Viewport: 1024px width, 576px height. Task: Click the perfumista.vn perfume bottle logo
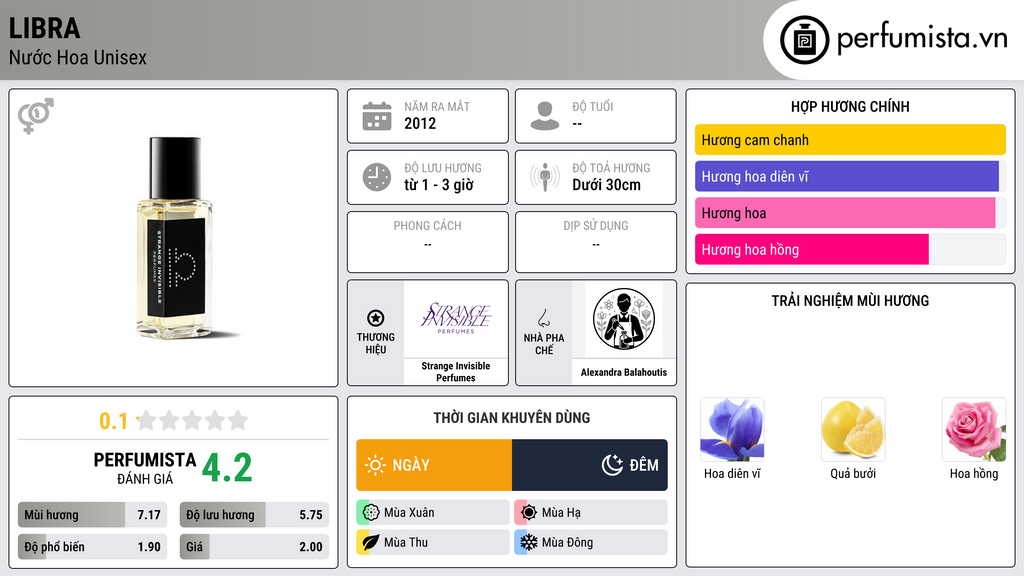804,40
